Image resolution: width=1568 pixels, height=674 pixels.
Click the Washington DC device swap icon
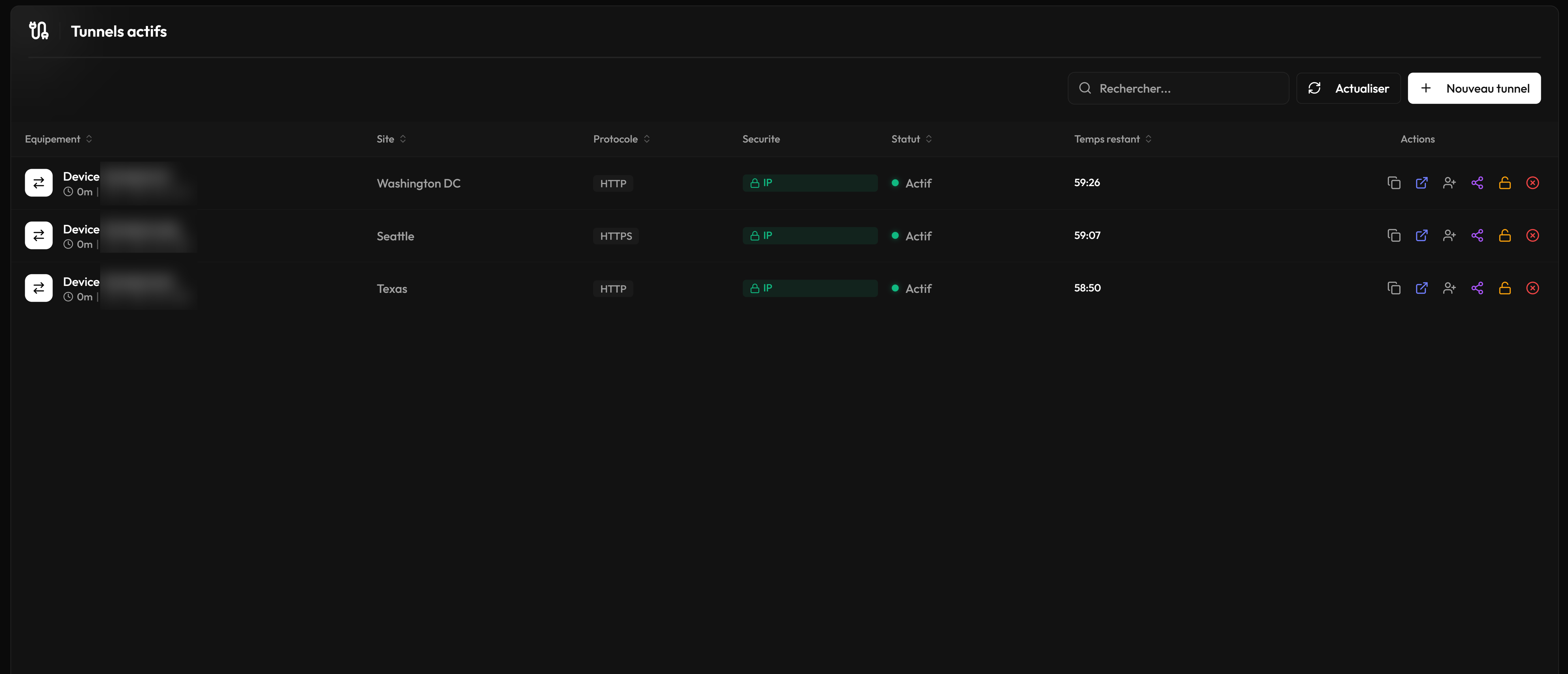click(x=39, y=183)
